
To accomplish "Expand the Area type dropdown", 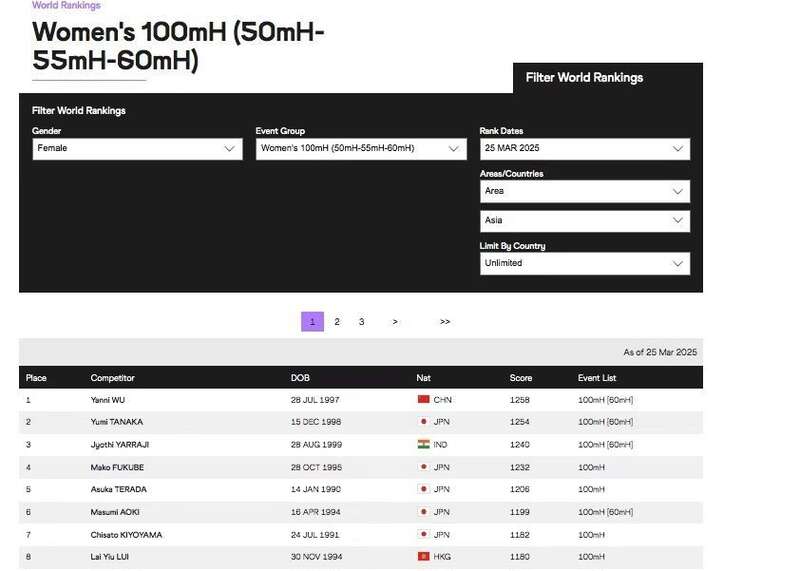I will tap(585, 191).
